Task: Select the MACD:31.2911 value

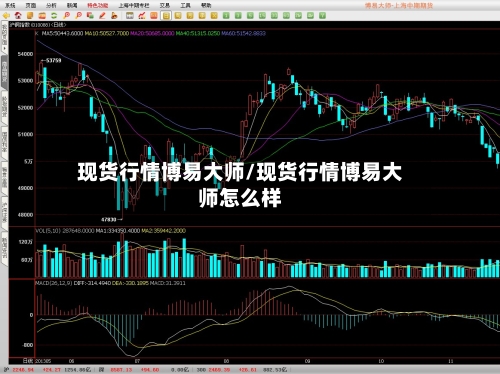Action: [167, 283]
